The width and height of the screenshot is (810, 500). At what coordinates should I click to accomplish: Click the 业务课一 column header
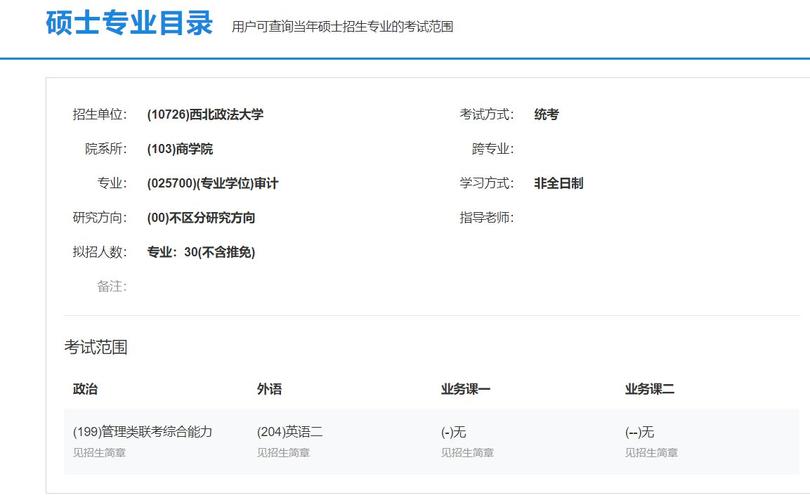point(465,389)
